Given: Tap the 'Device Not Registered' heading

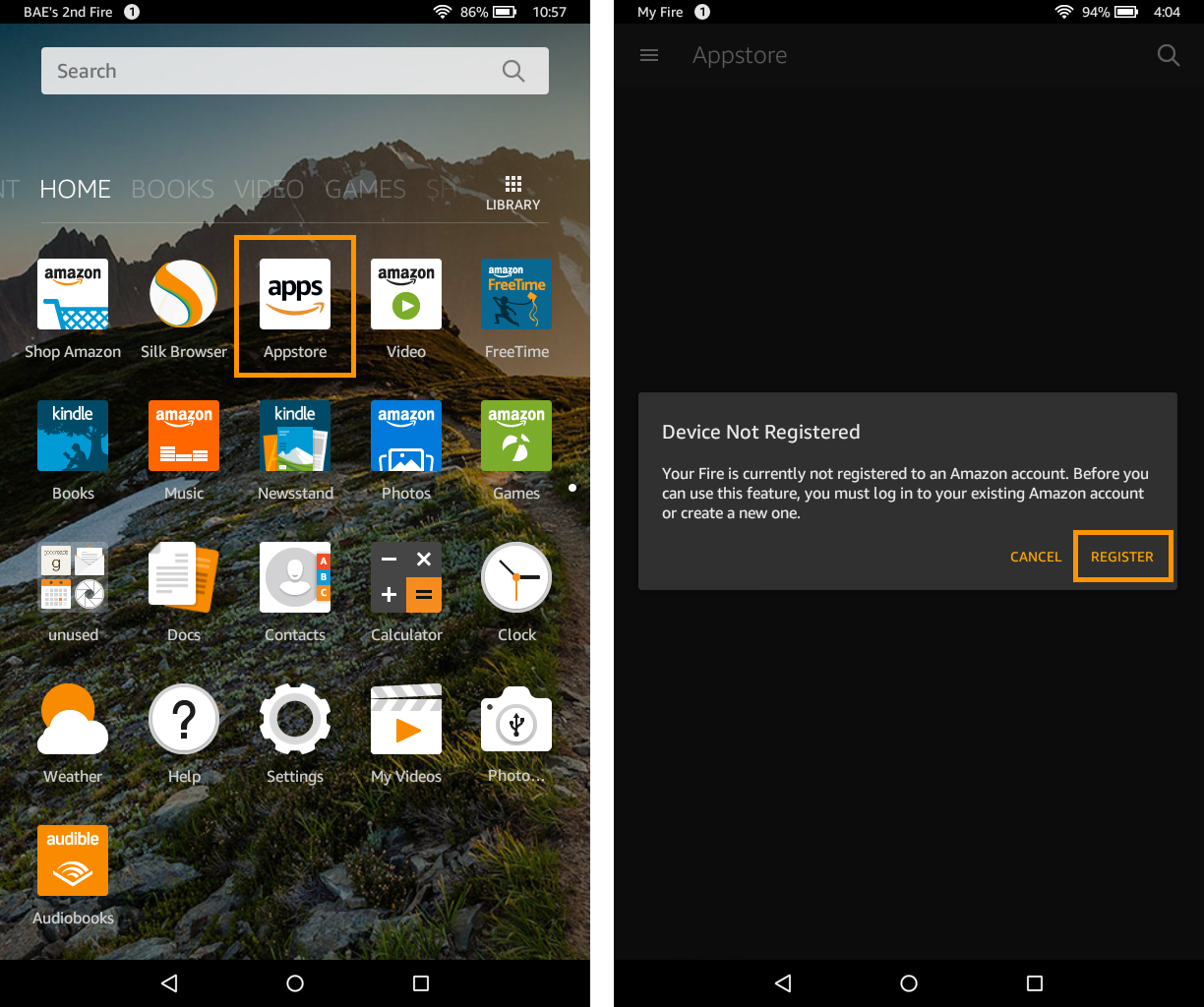Looking at the screenshot, I should coord(761,432).
